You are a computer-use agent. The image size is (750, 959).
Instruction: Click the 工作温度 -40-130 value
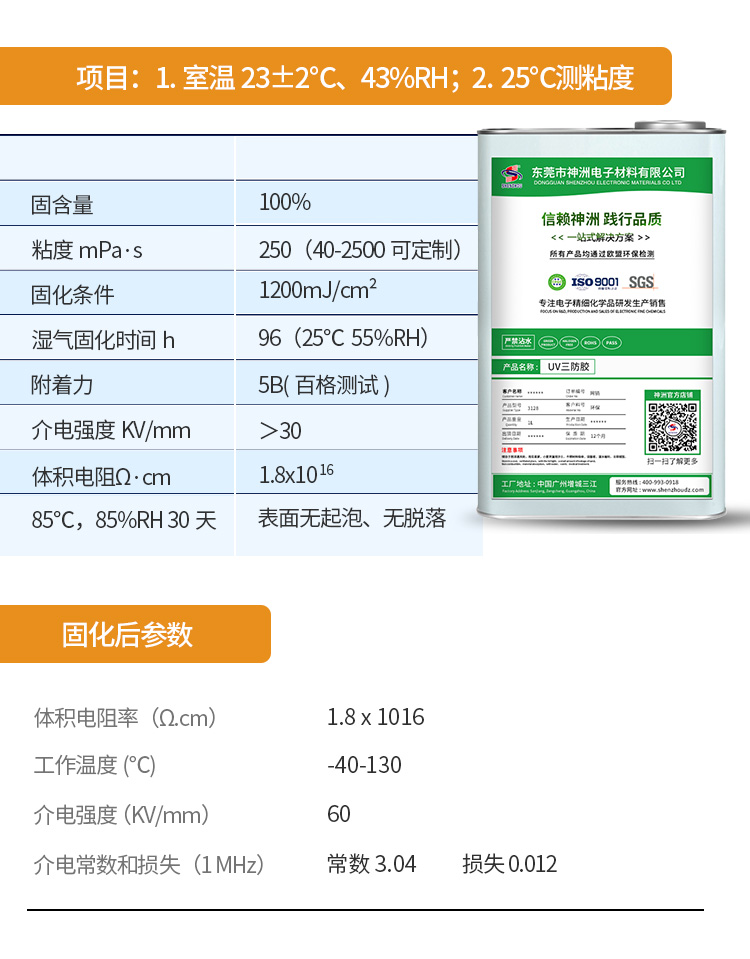[364, 765]
